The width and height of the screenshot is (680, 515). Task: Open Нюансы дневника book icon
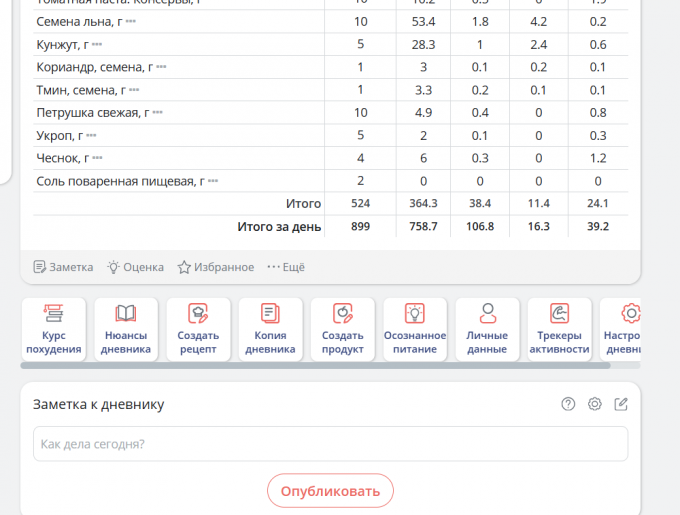126,314
